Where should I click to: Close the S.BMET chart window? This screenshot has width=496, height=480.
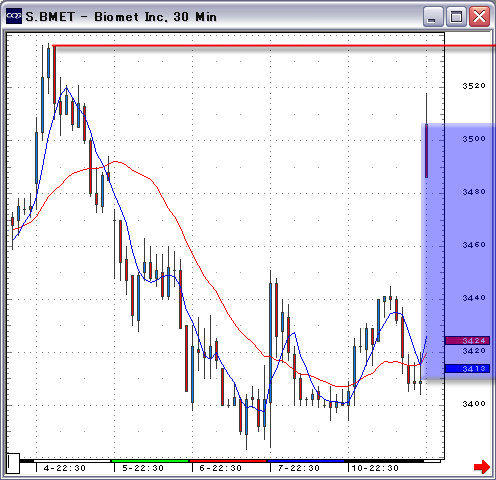point(479,16)
